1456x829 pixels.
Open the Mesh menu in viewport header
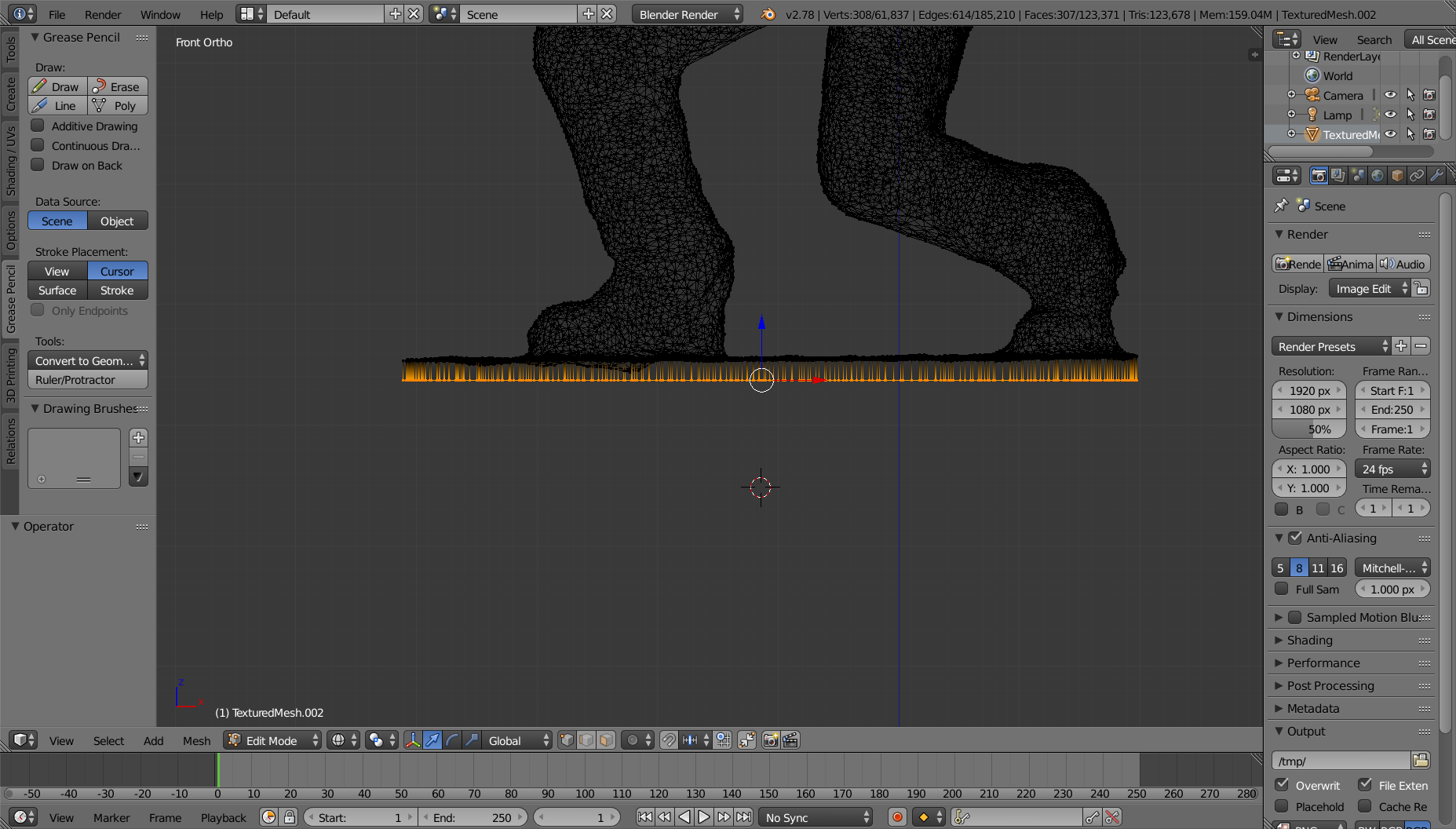pyautogui.click(x=196, y=740)
